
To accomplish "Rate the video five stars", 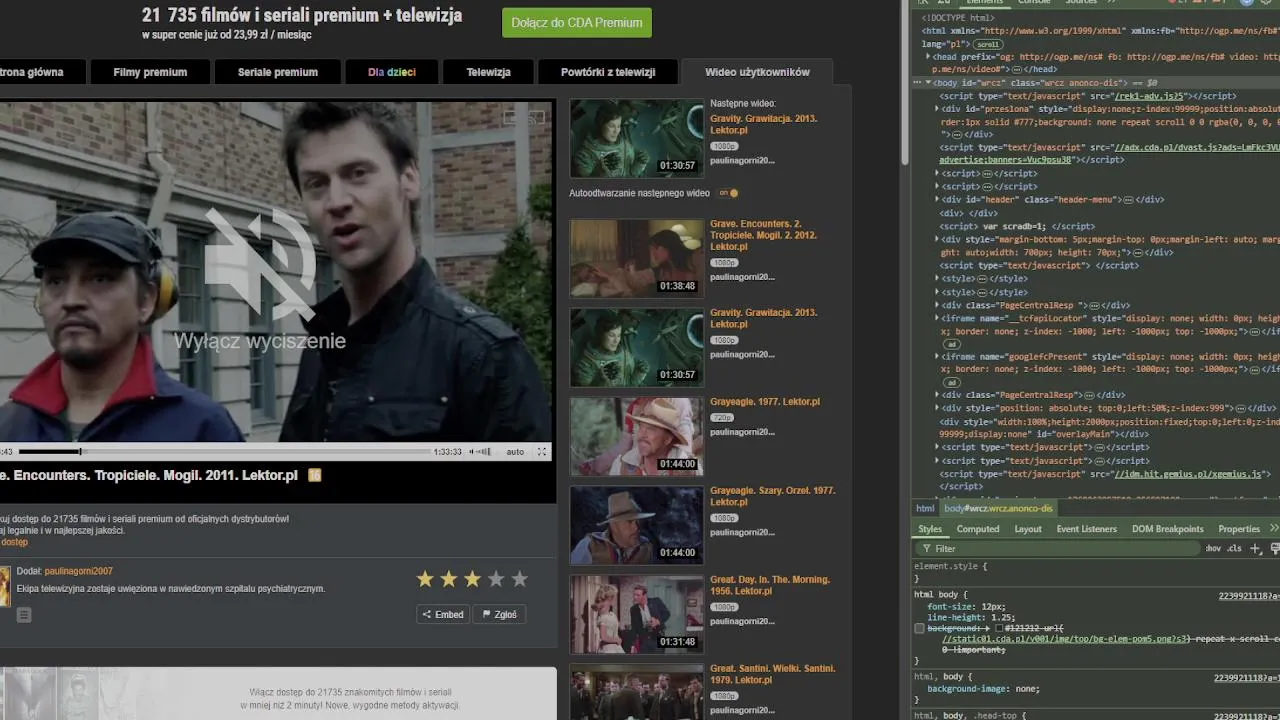I will click(519, 579).
